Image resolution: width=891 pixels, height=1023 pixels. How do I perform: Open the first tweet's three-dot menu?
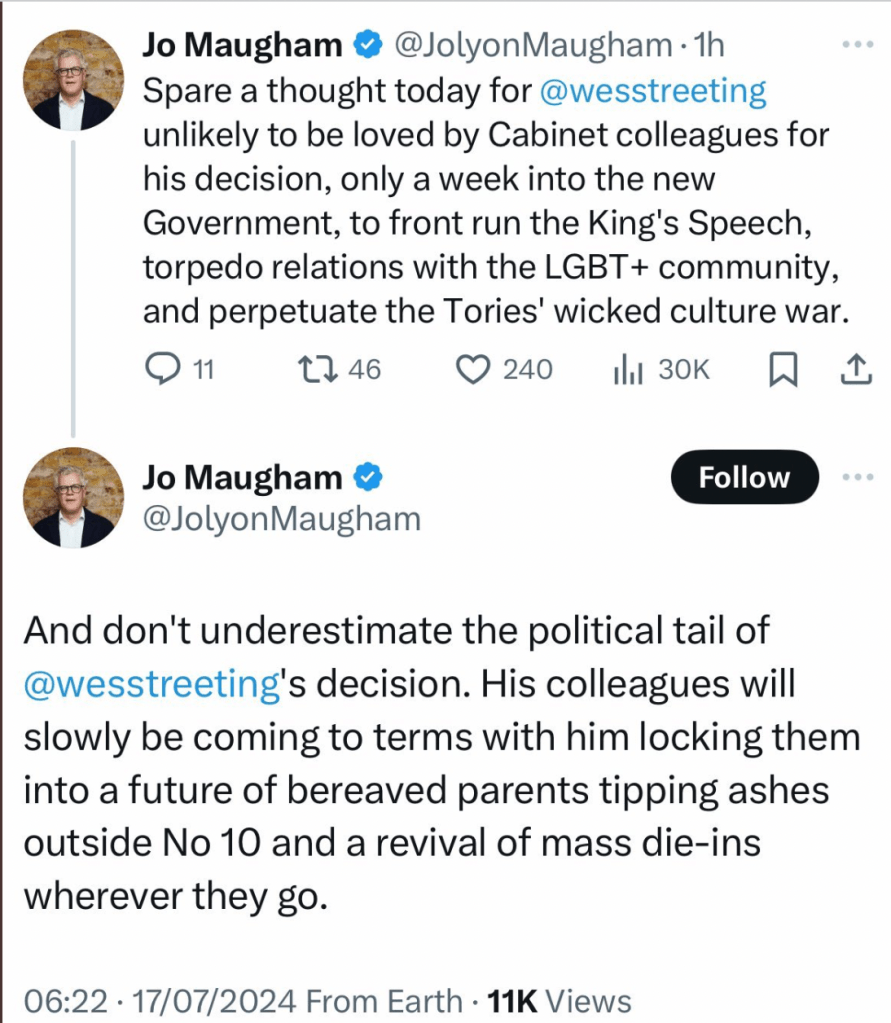coord(858,45)
